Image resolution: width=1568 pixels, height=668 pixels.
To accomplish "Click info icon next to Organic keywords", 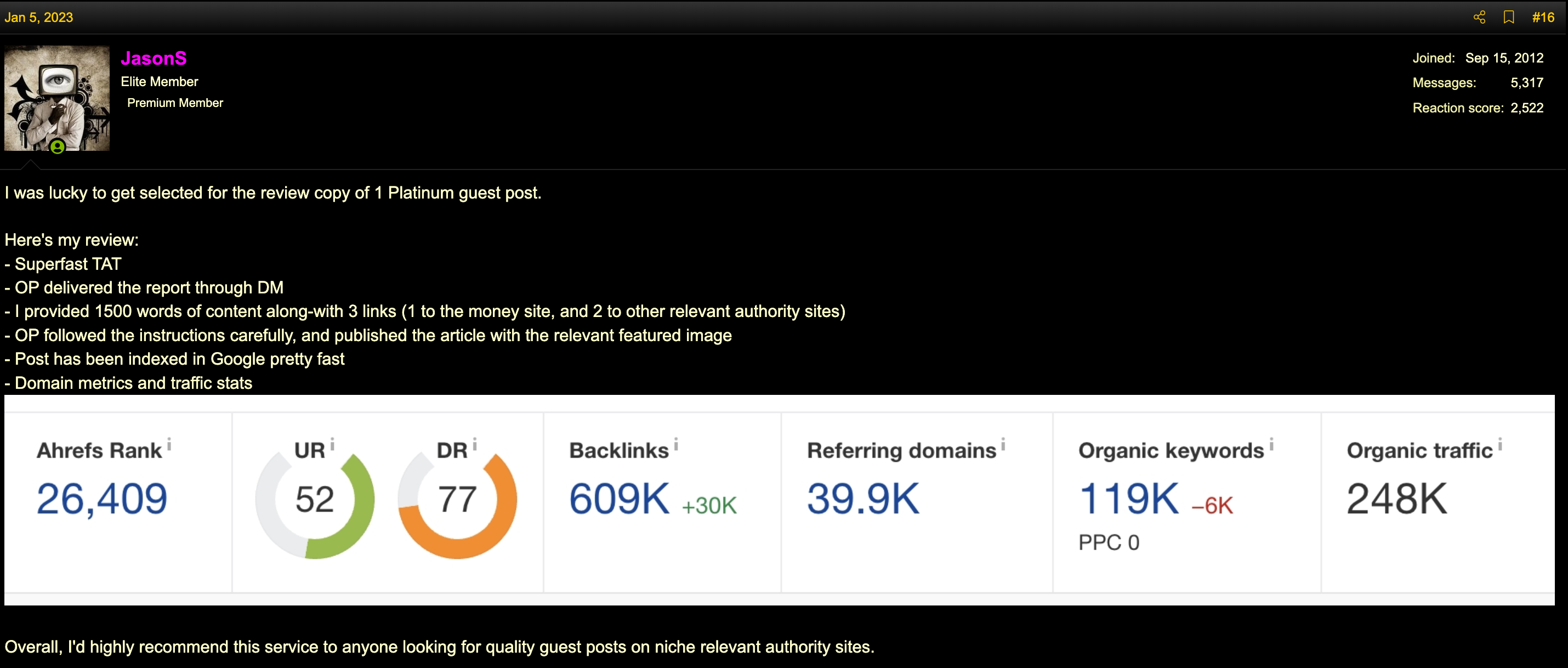I will click(1271, 445).
